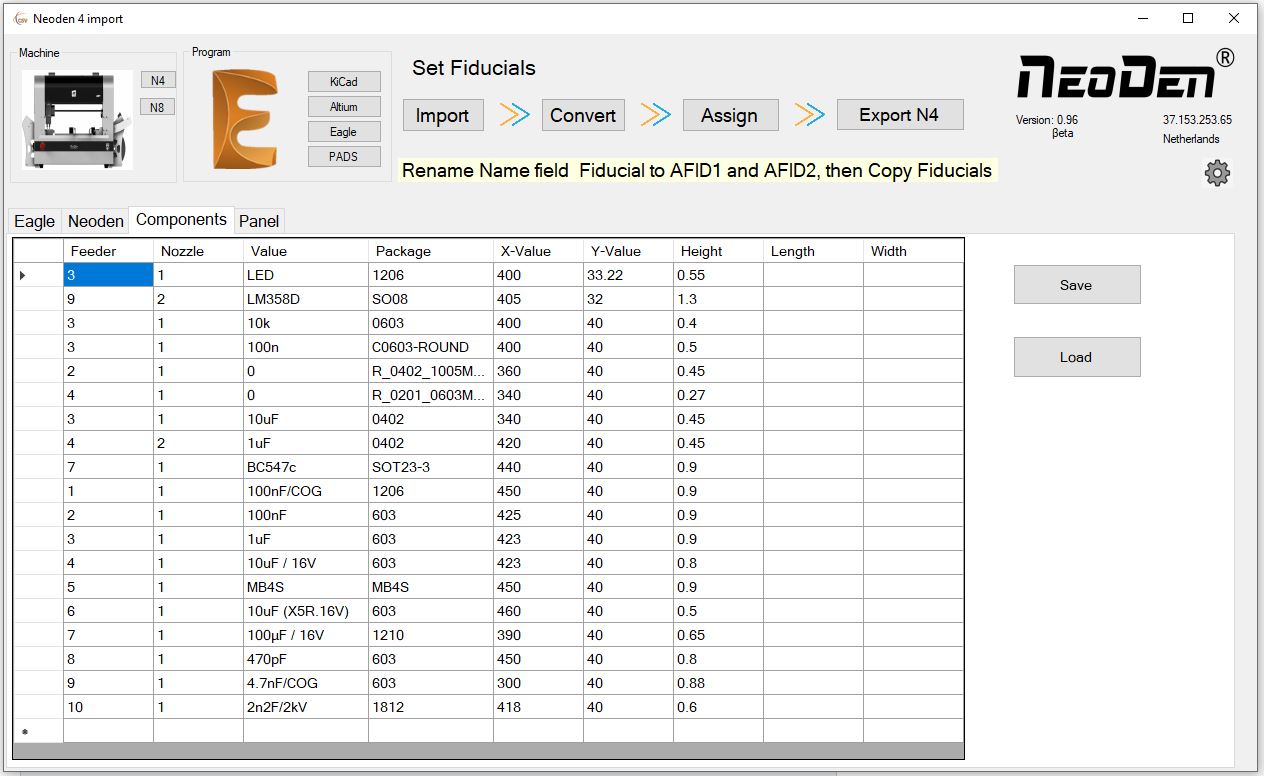
Task: Select the 4.7nF/COG value cell
Action: point(306,683)
